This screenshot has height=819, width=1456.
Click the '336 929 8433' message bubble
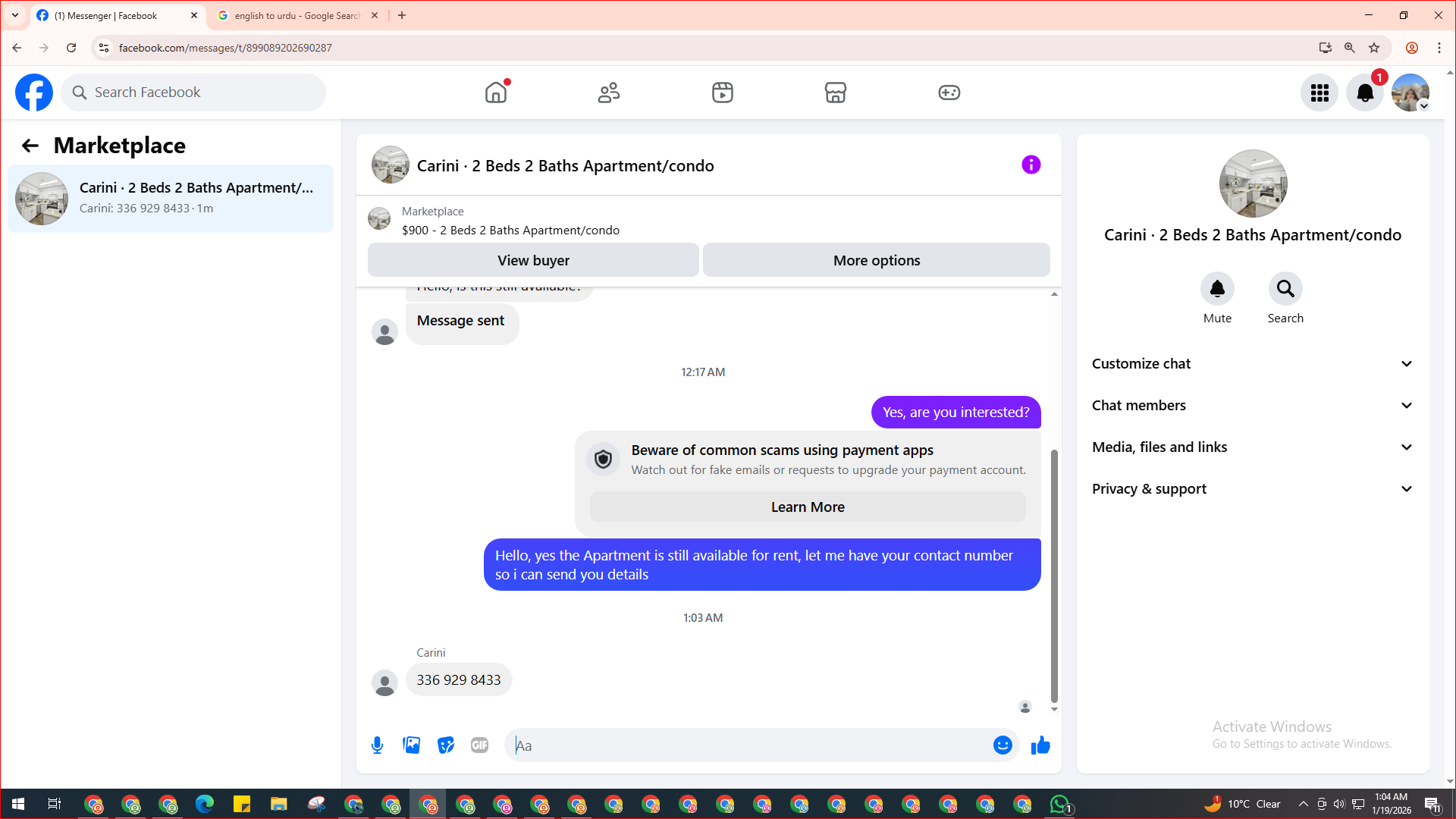coord(459,680)
